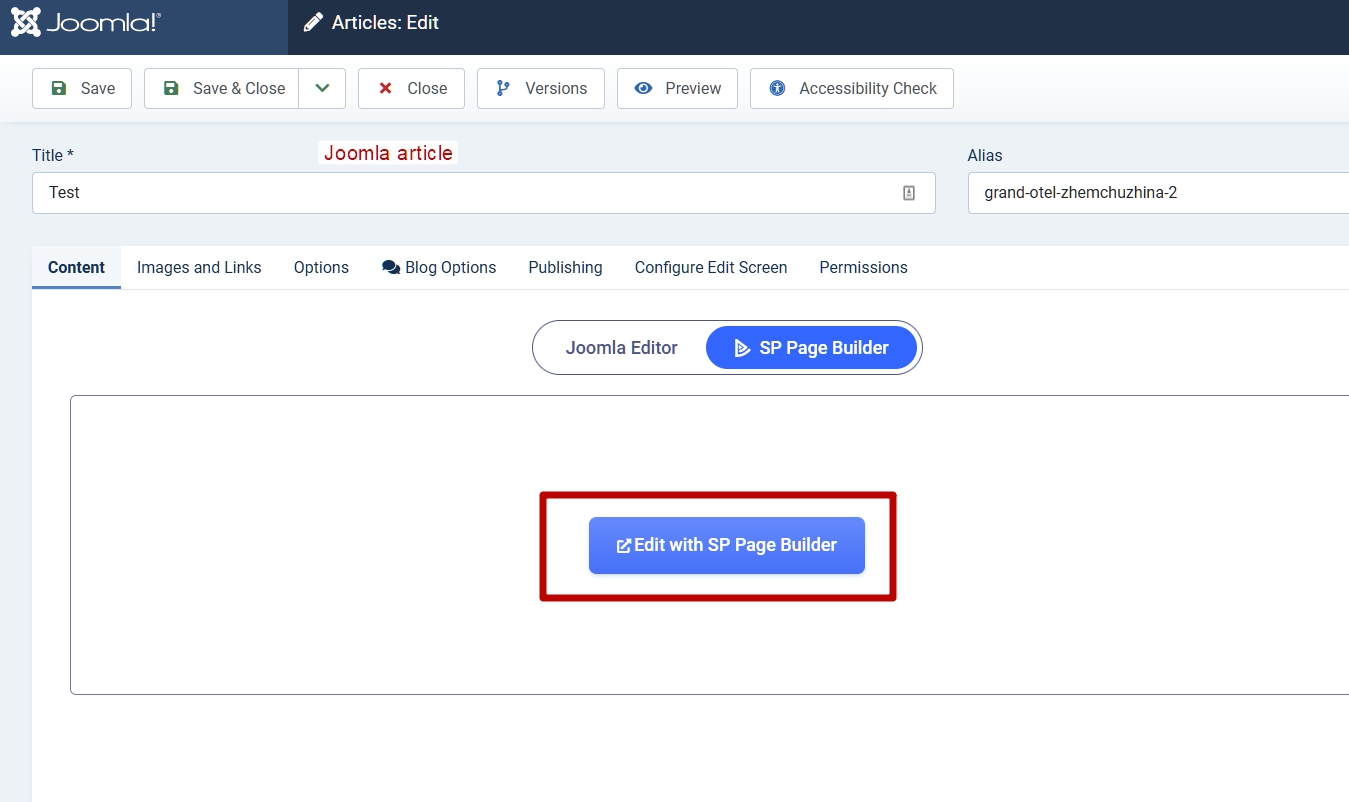Expand the Save & Close dropdown arrow

click(x=322, y=88)
